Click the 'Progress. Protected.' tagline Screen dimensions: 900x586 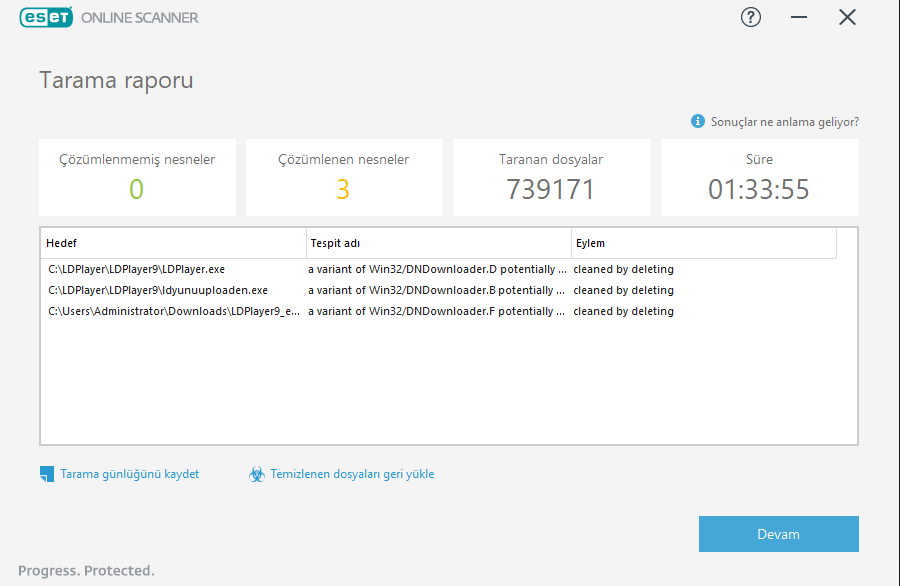point(86,571)
